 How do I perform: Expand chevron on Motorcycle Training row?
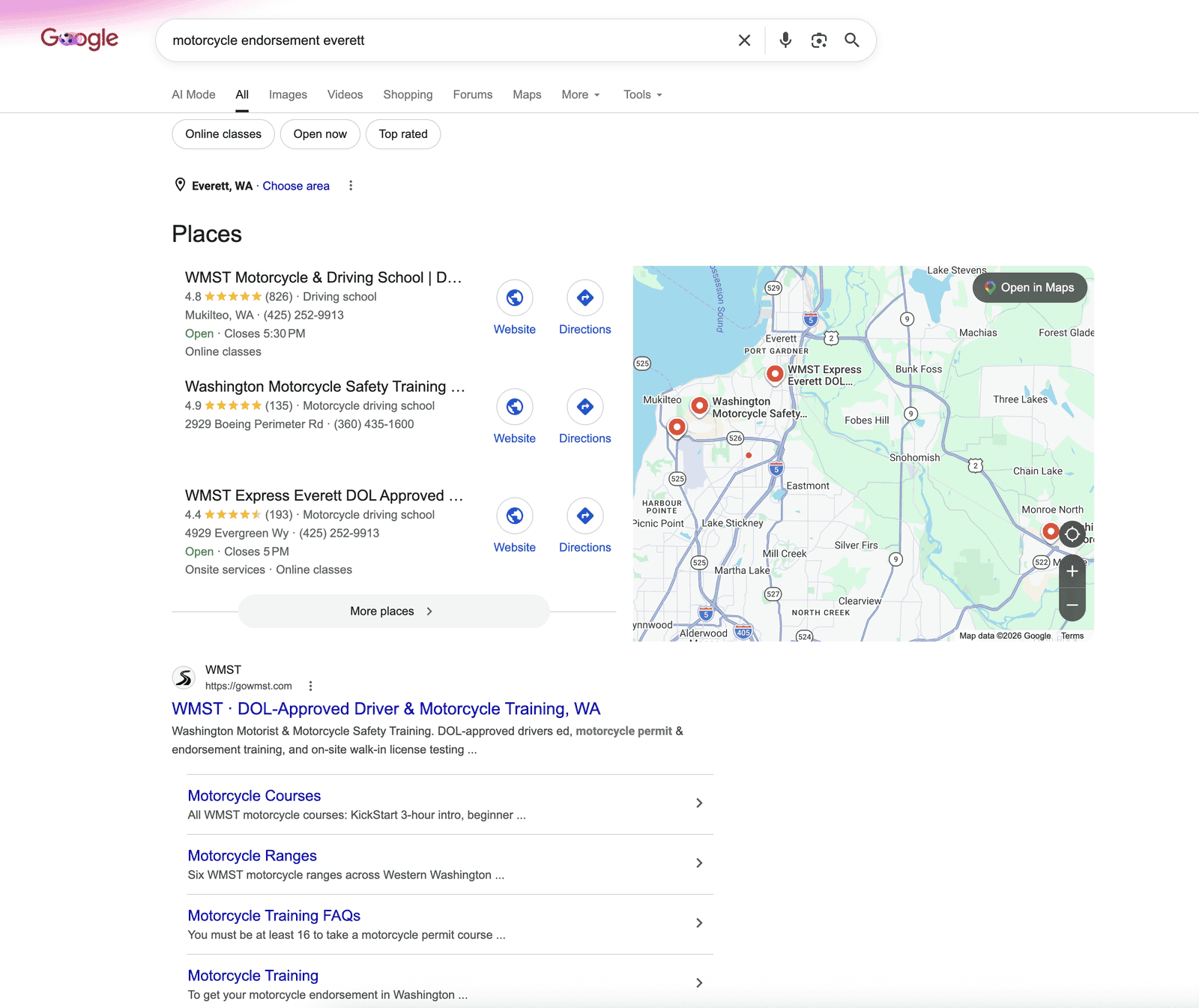pyautogui.click(x=699, y=983)
